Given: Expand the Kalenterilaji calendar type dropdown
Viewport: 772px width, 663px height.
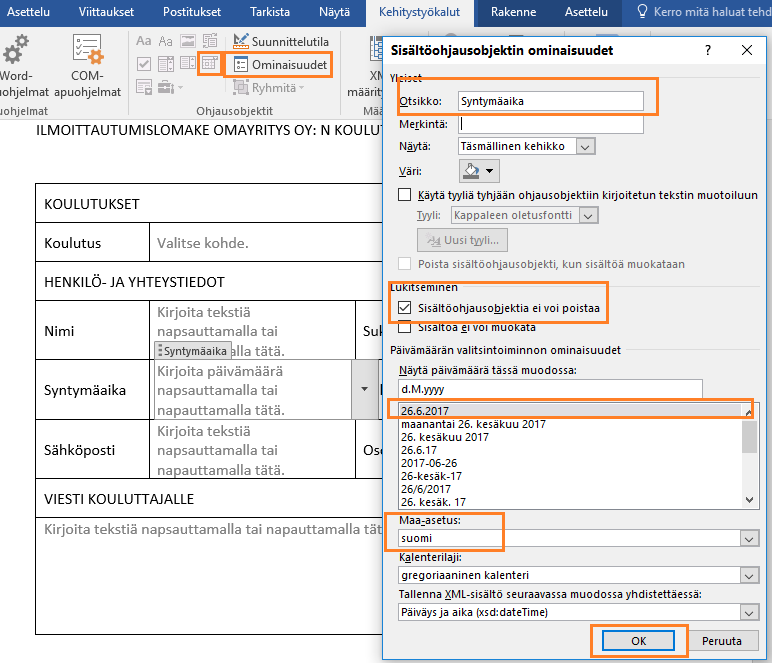Looking at the screenshot, I should [746, 575].
